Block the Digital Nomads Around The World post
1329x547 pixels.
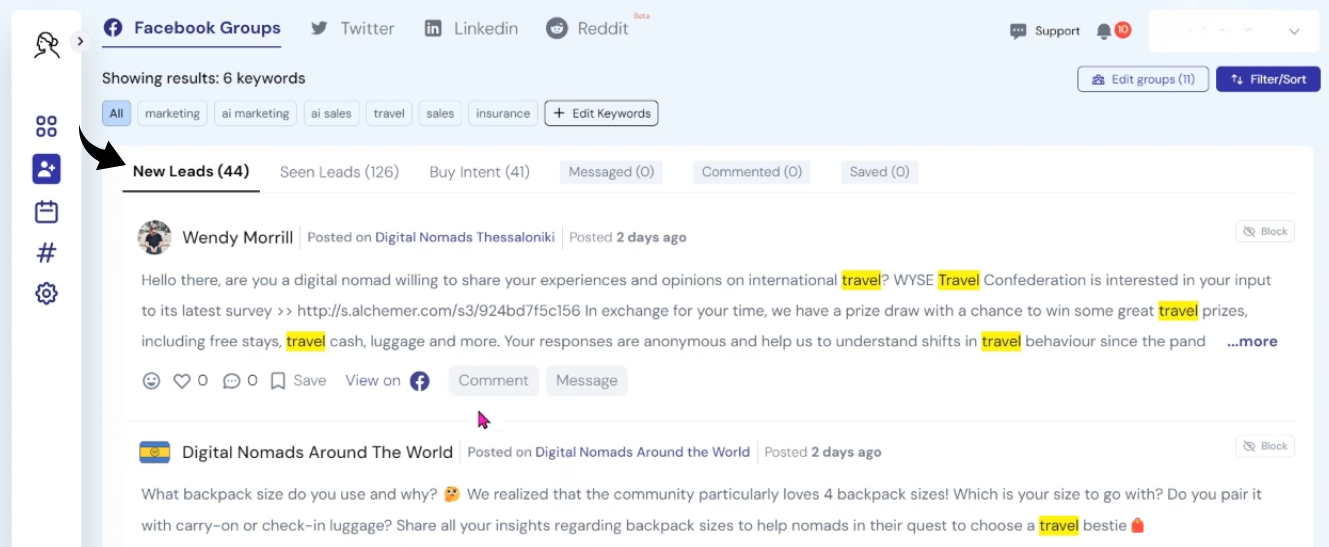(x=1265, y=446)
